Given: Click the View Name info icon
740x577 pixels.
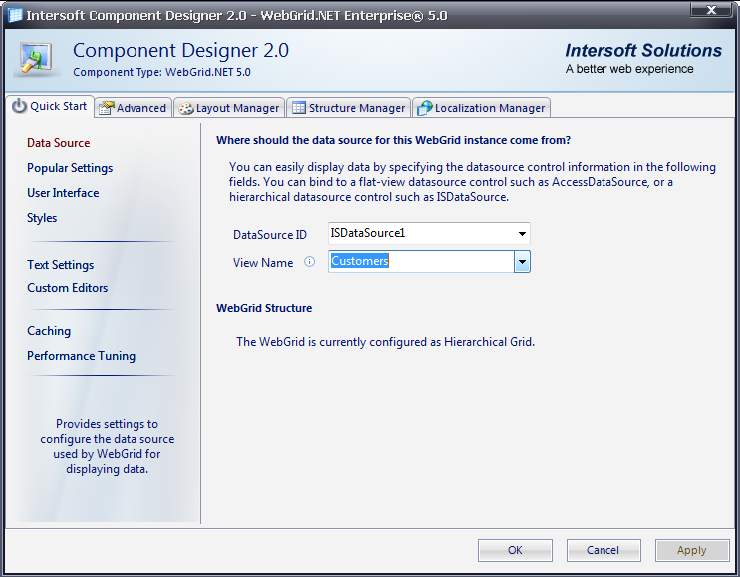Looking at the screenshot, I should pyautogui.click(x=310, y=262).
